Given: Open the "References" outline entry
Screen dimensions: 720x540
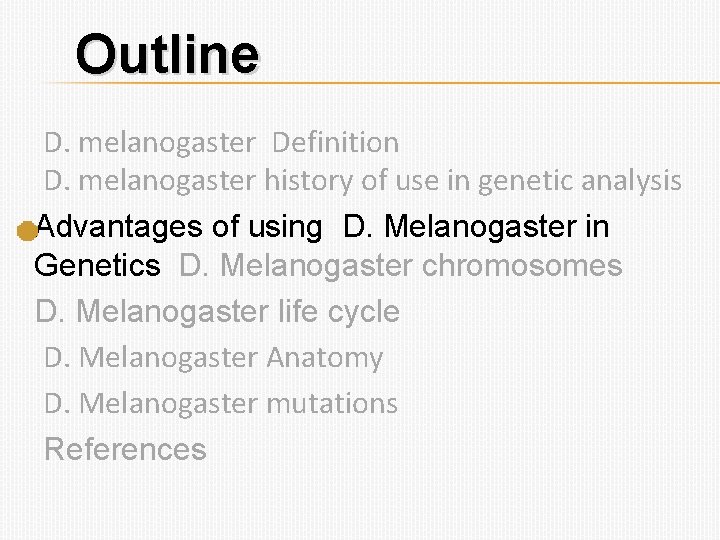Looking at the screenshot, I should point(125,449).
